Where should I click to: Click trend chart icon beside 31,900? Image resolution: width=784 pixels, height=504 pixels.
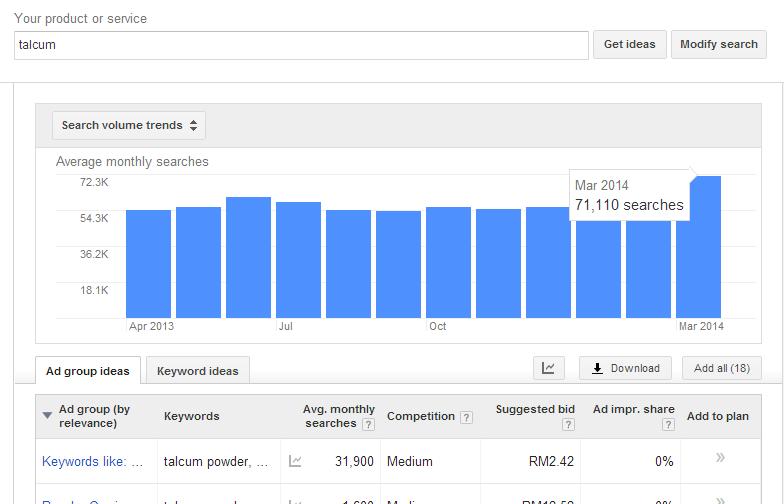click(x=295, y=461)
